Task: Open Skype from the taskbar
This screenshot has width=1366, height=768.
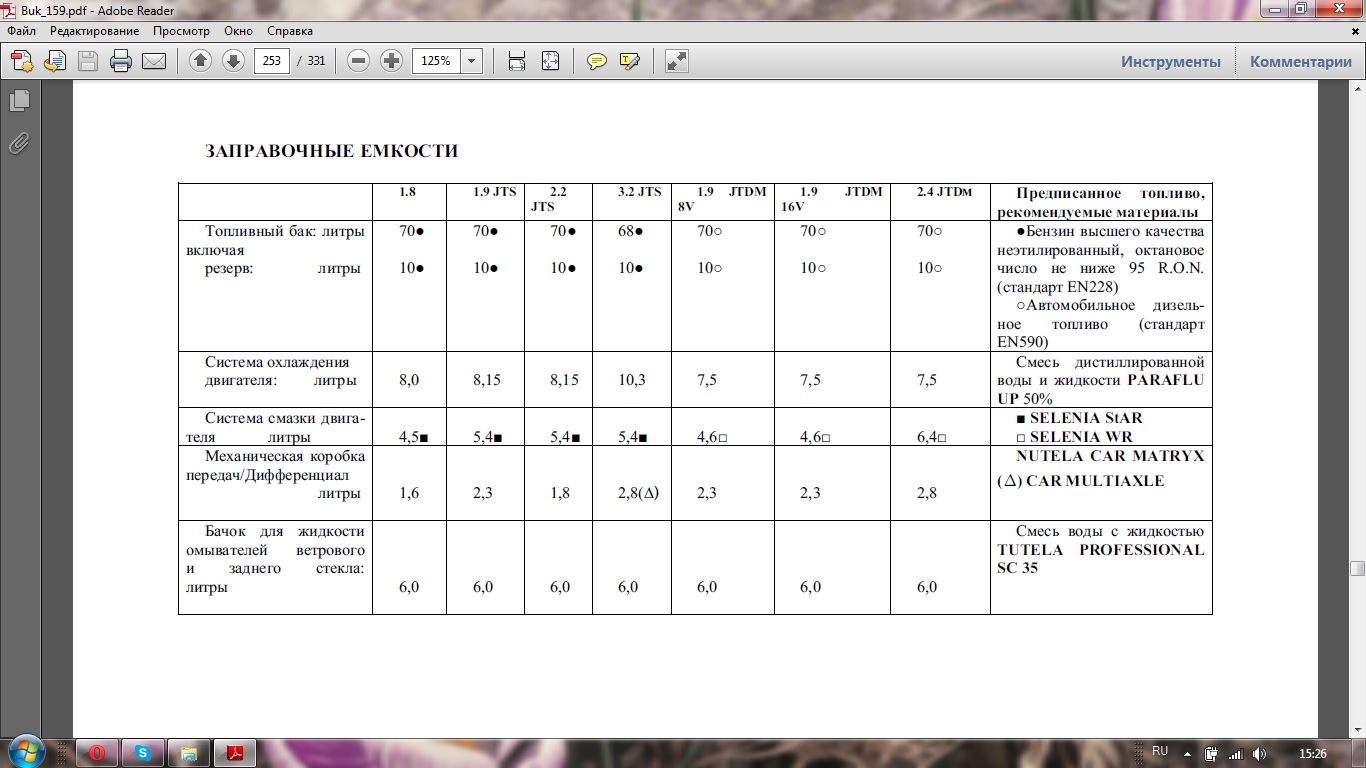Action: coord(143,753)
